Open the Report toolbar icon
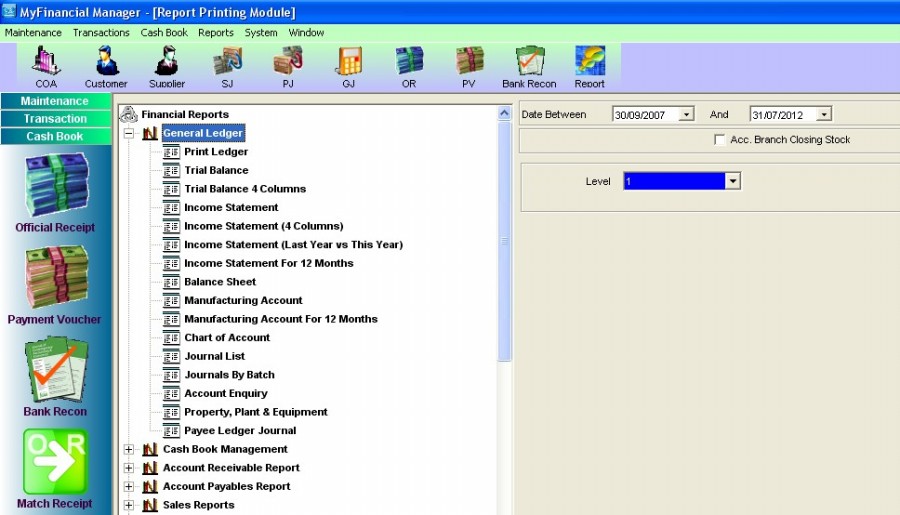 click(589, 61)
